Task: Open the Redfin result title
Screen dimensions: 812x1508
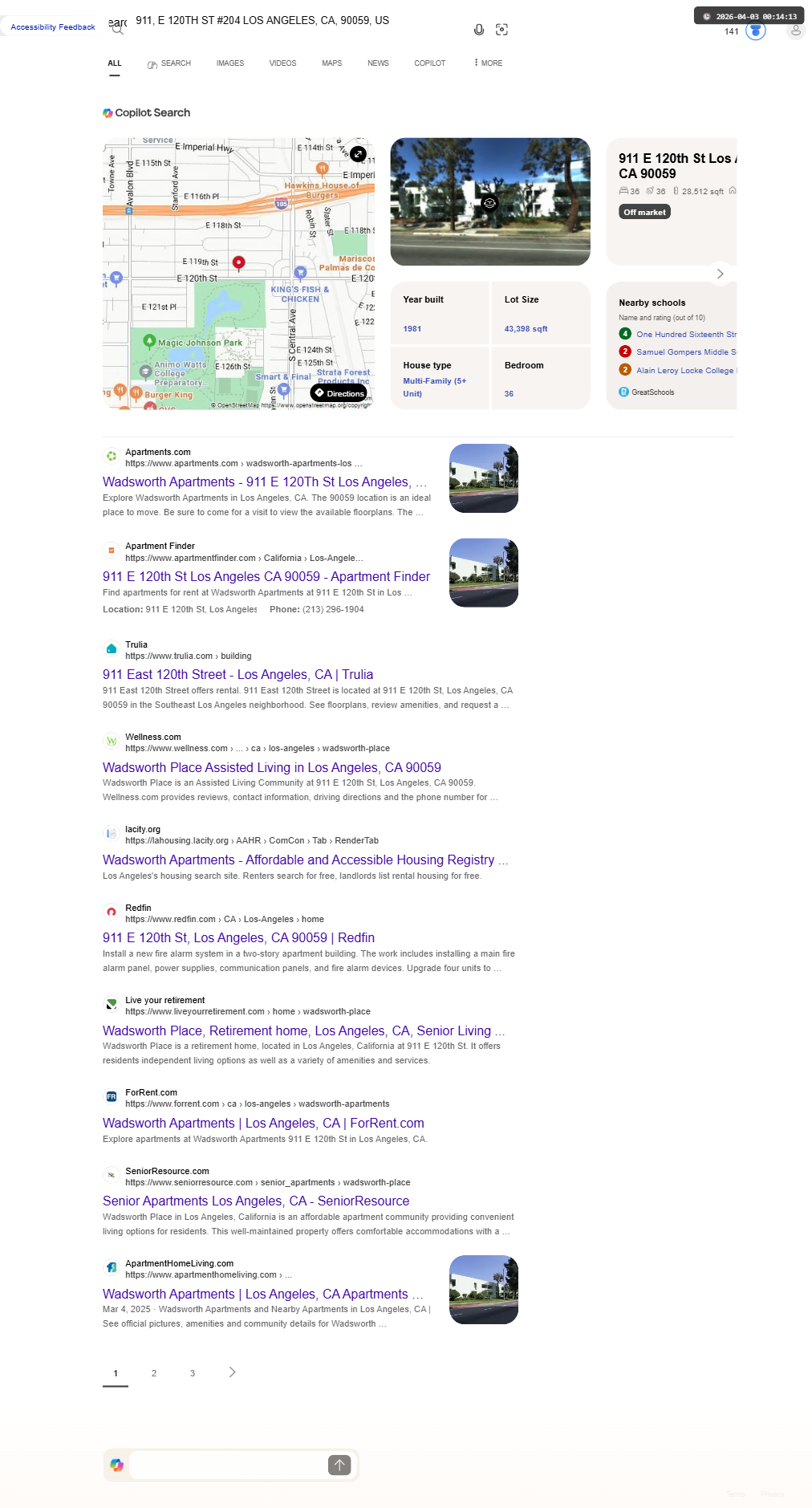Action: pyautogui.click(x=239, y=937)
